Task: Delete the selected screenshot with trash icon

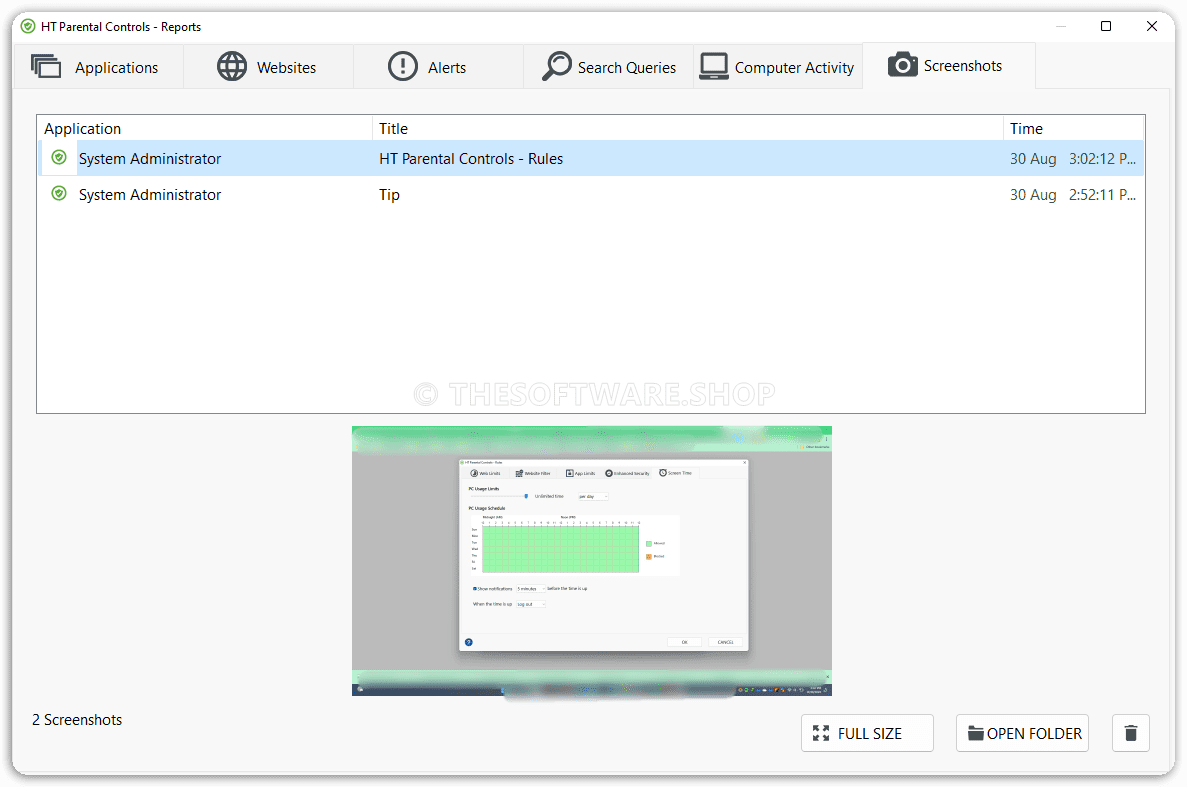Action: coord(1131,733)
